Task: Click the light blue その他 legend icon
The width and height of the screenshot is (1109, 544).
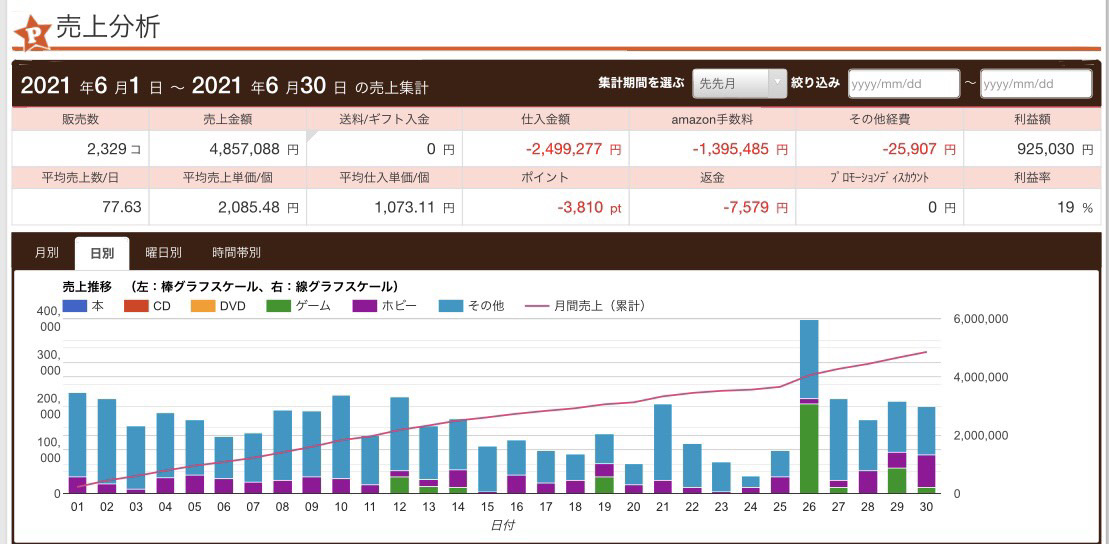Action: pos(451,306)
